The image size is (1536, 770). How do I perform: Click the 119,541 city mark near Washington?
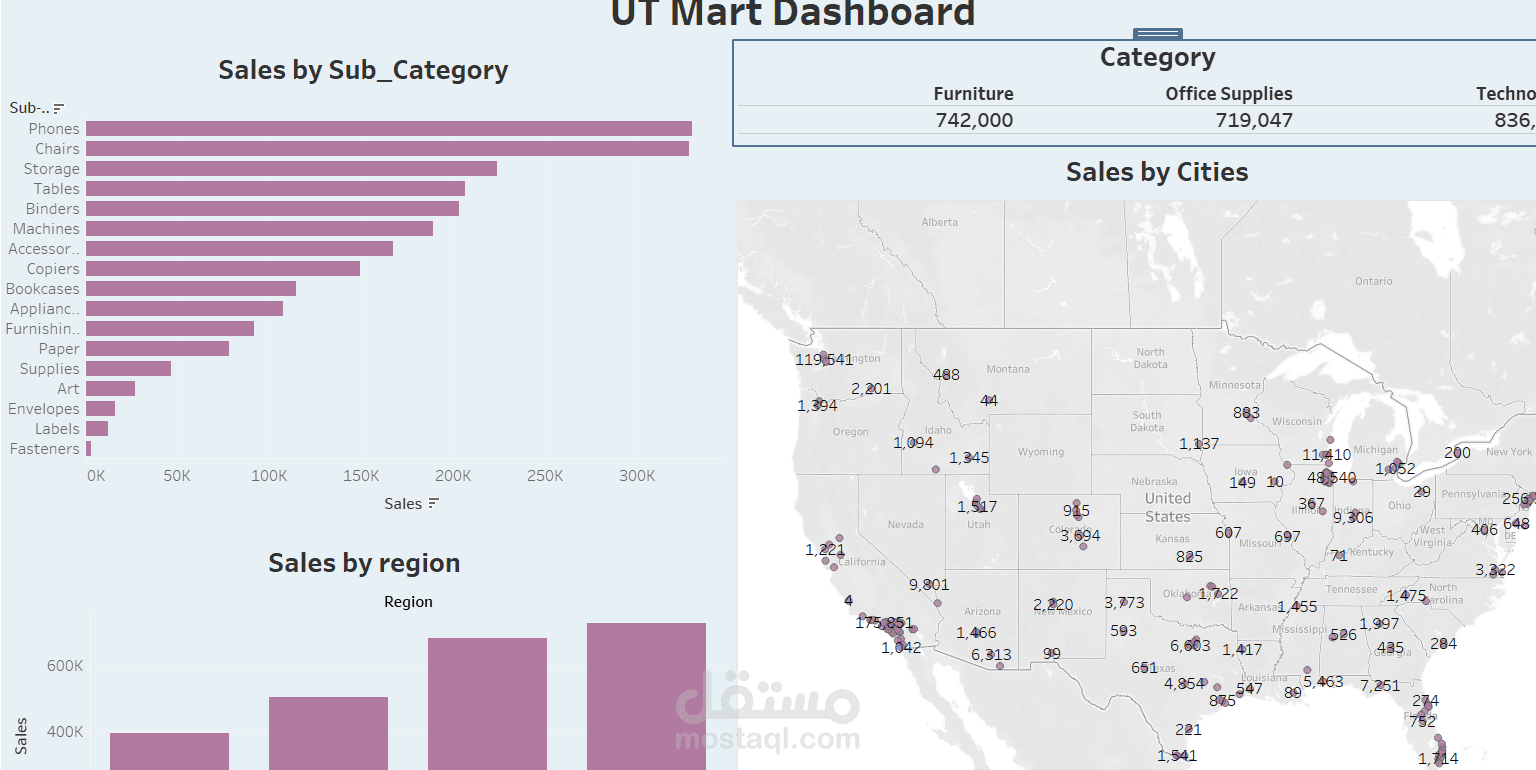click(x=824, y=360)
